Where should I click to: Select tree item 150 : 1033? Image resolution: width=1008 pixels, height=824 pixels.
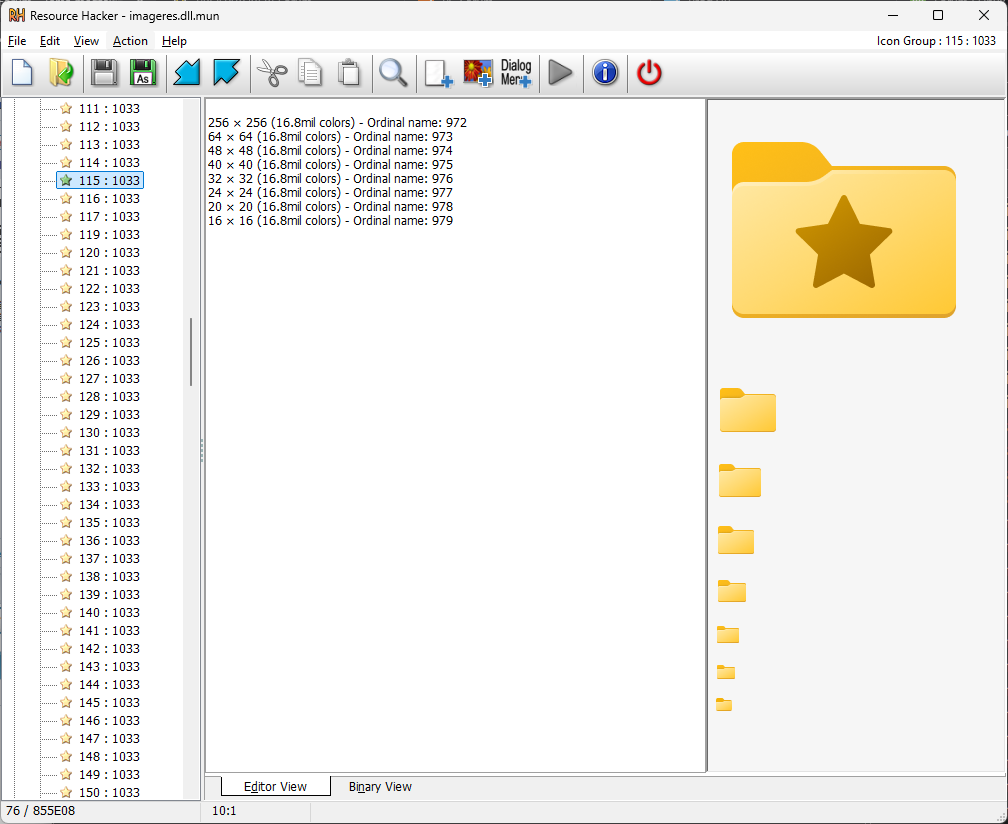109,793
